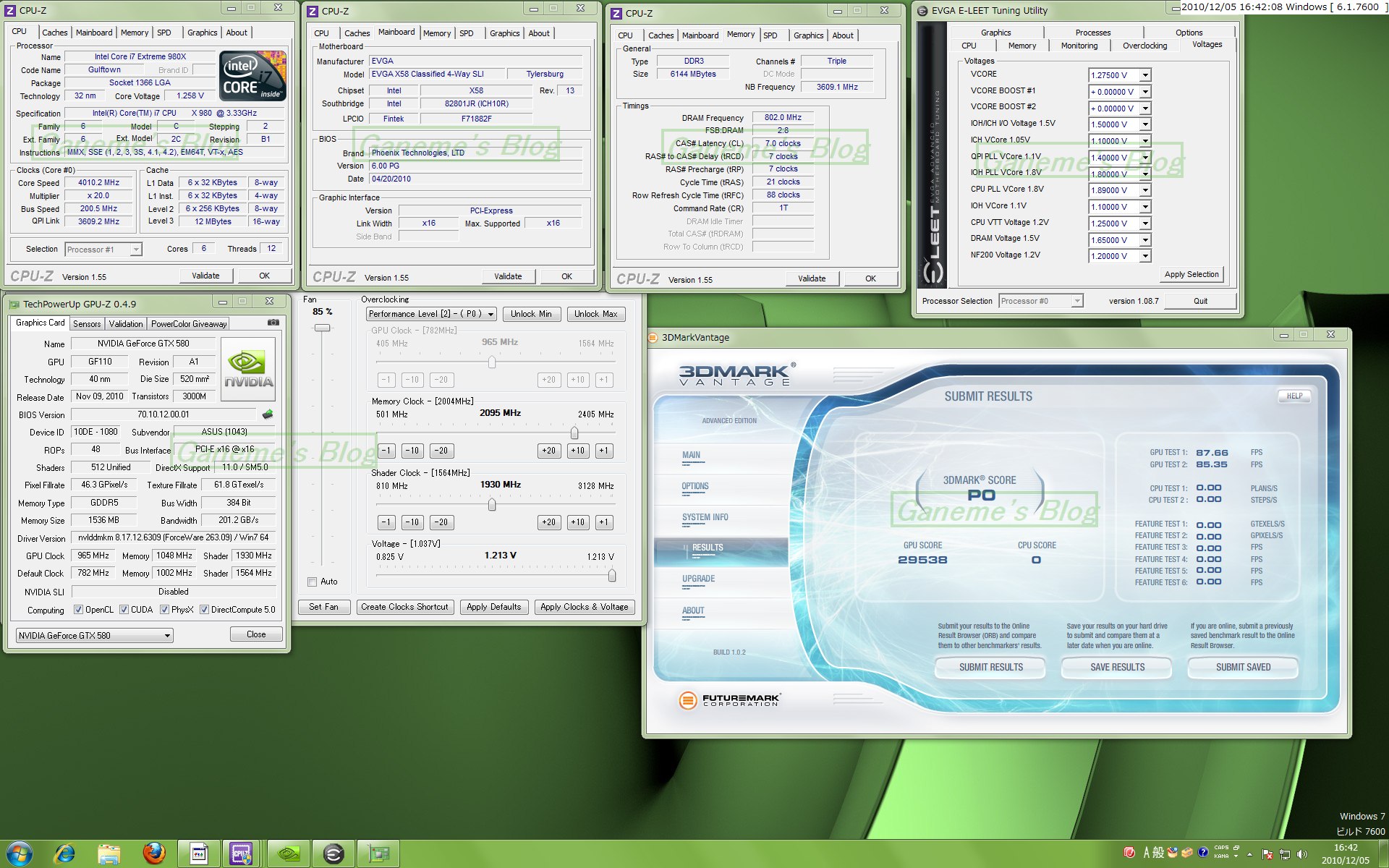Open the VCORE voltage dropdown
Screen dimensions: 1389x868
coord(1145,75)
